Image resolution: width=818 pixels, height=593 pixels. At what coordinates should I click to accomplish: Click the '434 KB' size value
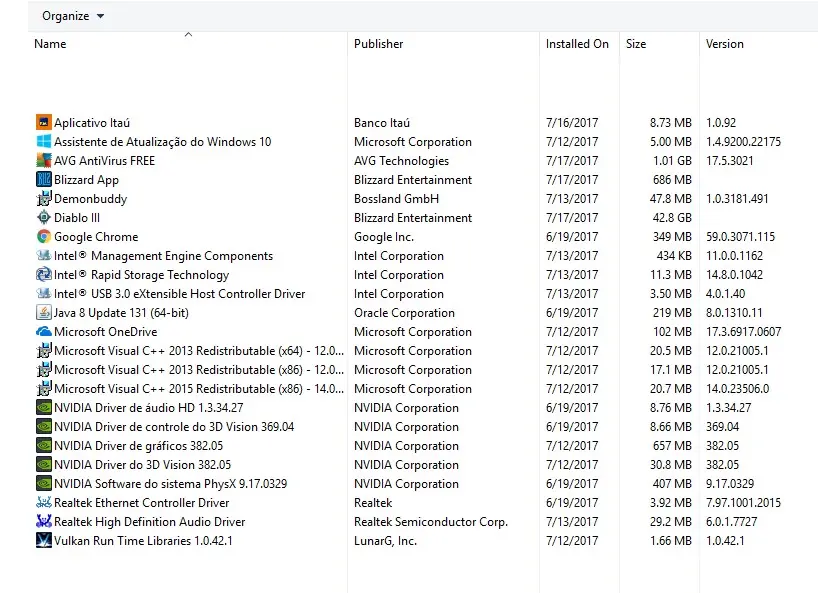point(674,256)
